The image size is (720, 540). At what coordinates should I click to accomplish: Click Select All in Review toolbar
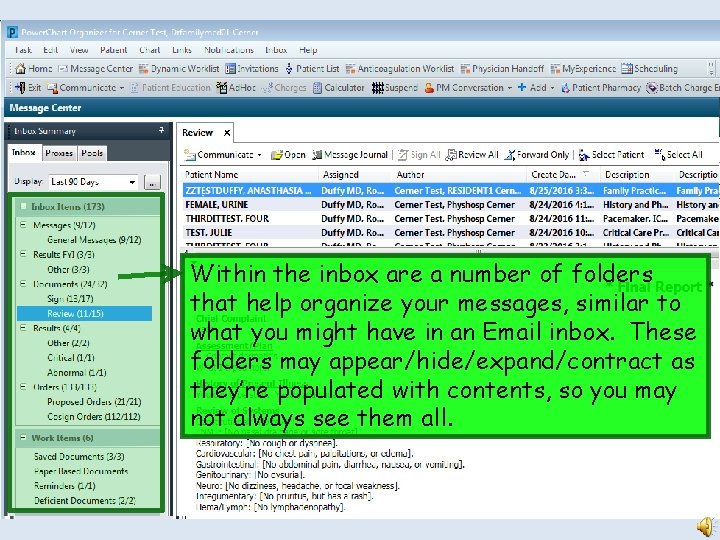[x=679, y=155]
